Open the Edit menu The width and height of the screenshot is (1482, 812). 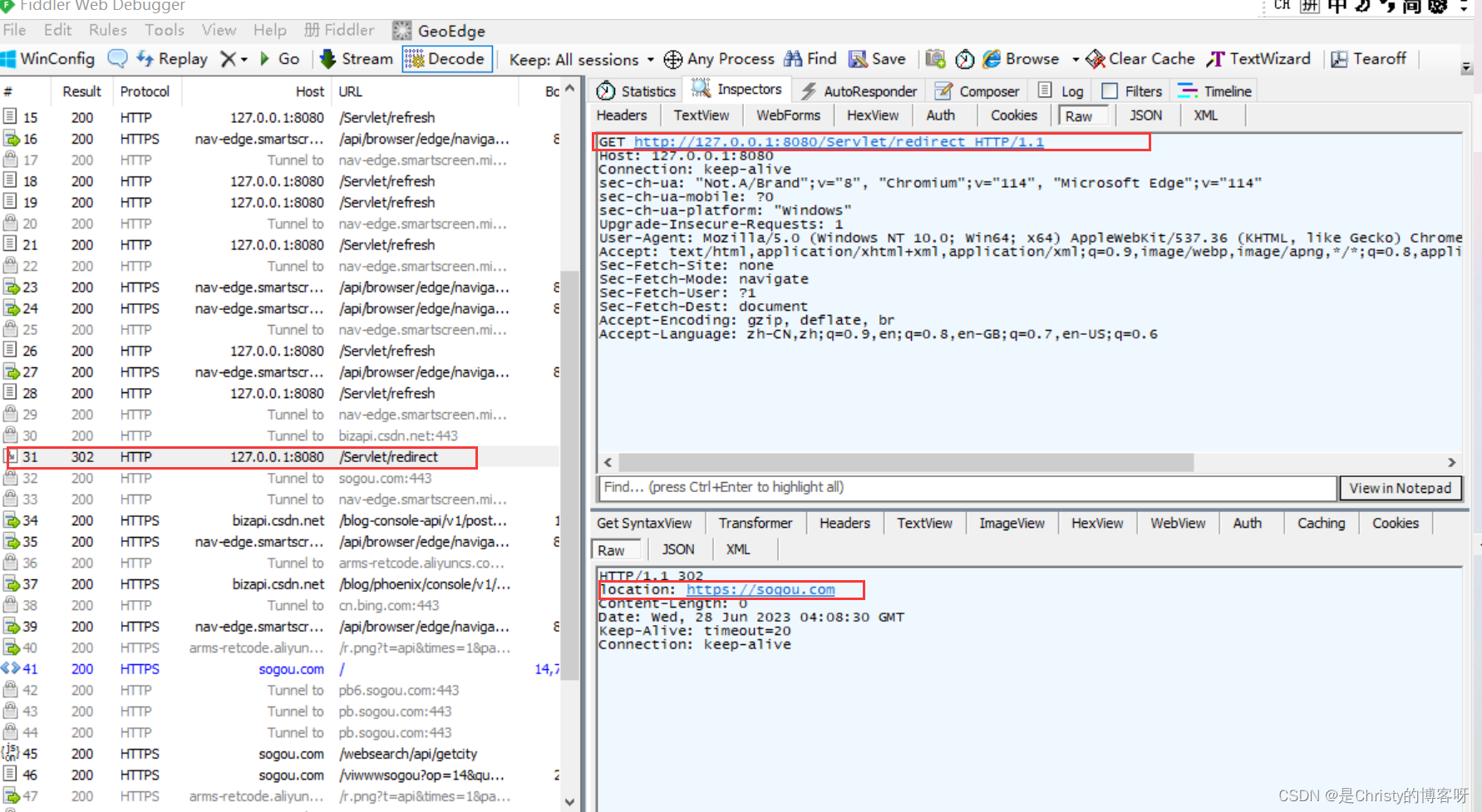[57, 30]
